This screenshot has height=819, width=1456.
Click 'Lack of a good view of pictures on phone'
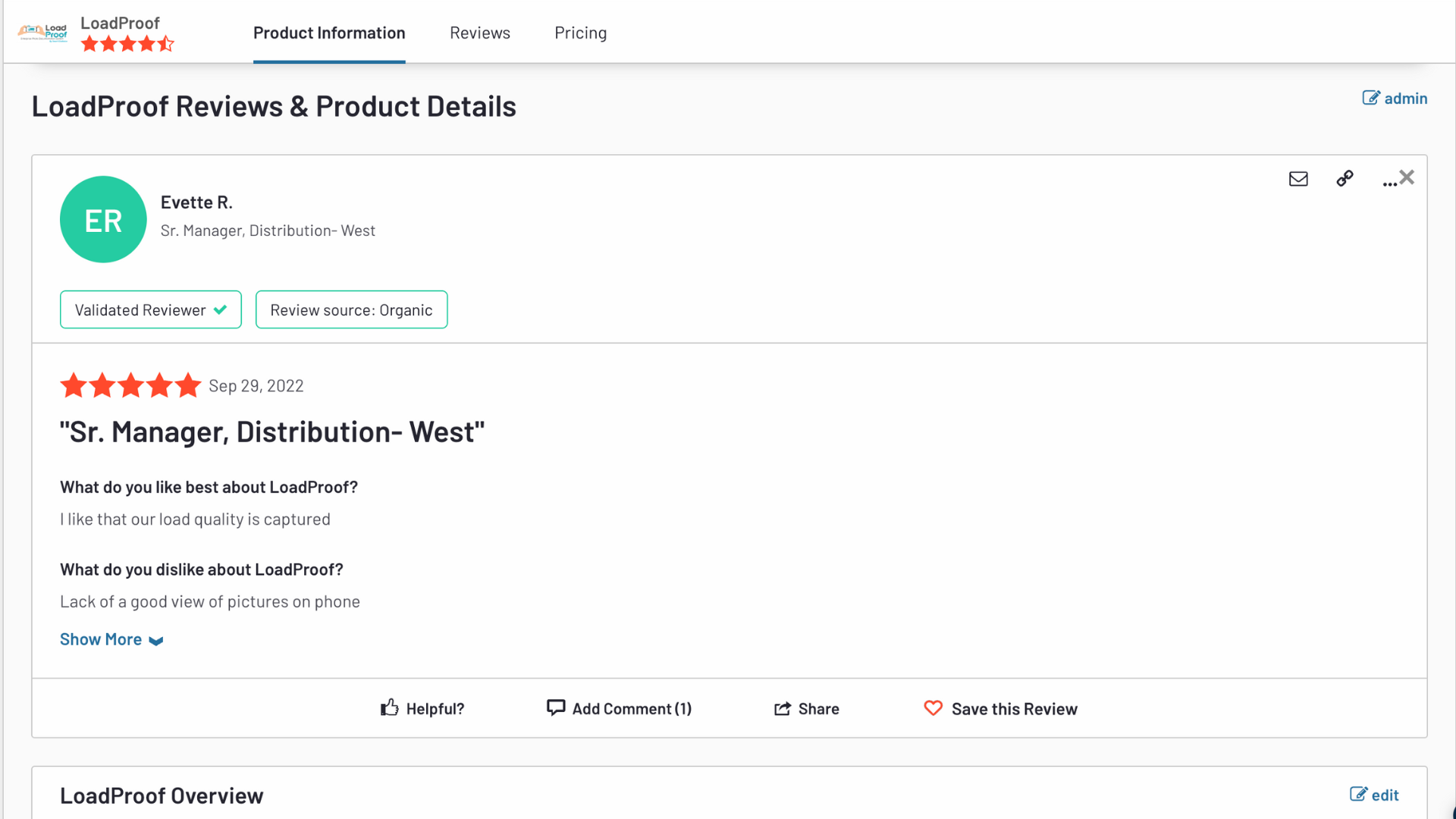pyautogui.click(x=210, y=601)
